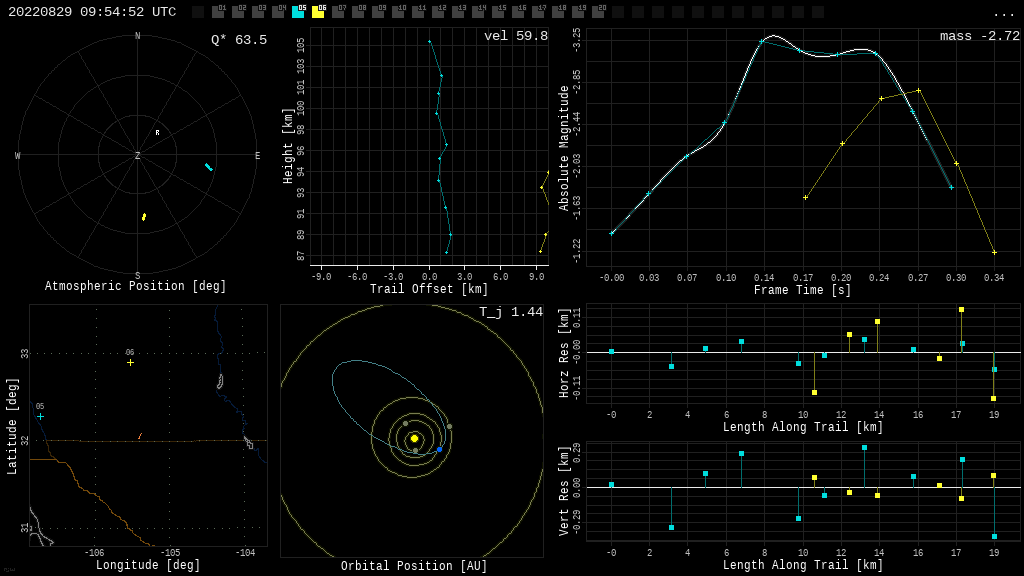
Task: Select station box 04 in top bar
Action: click(278, 12)
